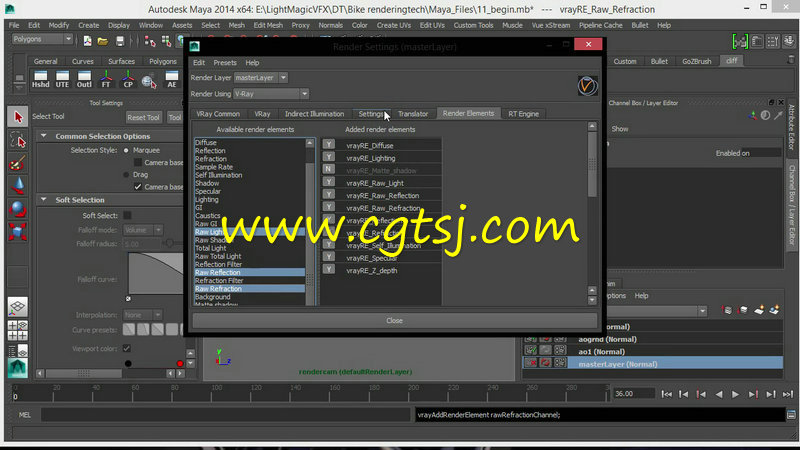This screenshot has width=800, height=450.
Task: Click the MEL command line input
Action: pyautogui.click(x=226, y=415)
